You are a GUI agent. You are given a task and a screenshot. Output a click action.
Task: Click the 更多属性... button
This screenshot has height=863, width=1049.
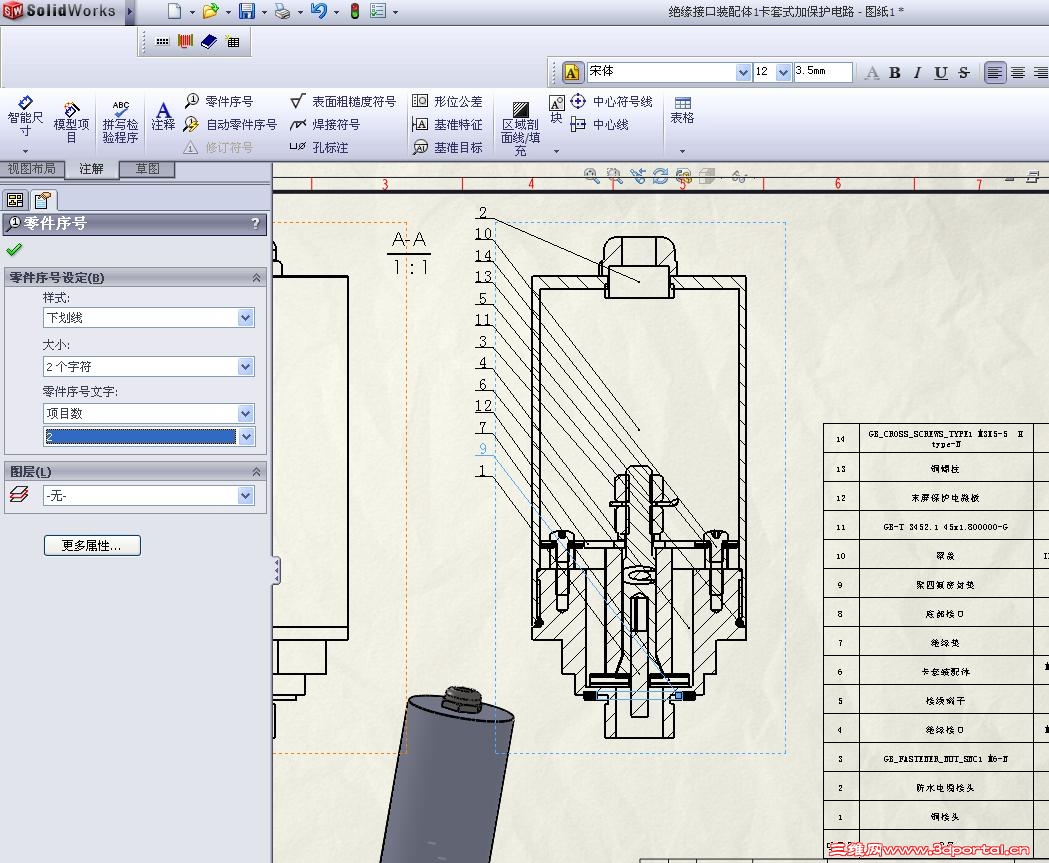[92, 546]
